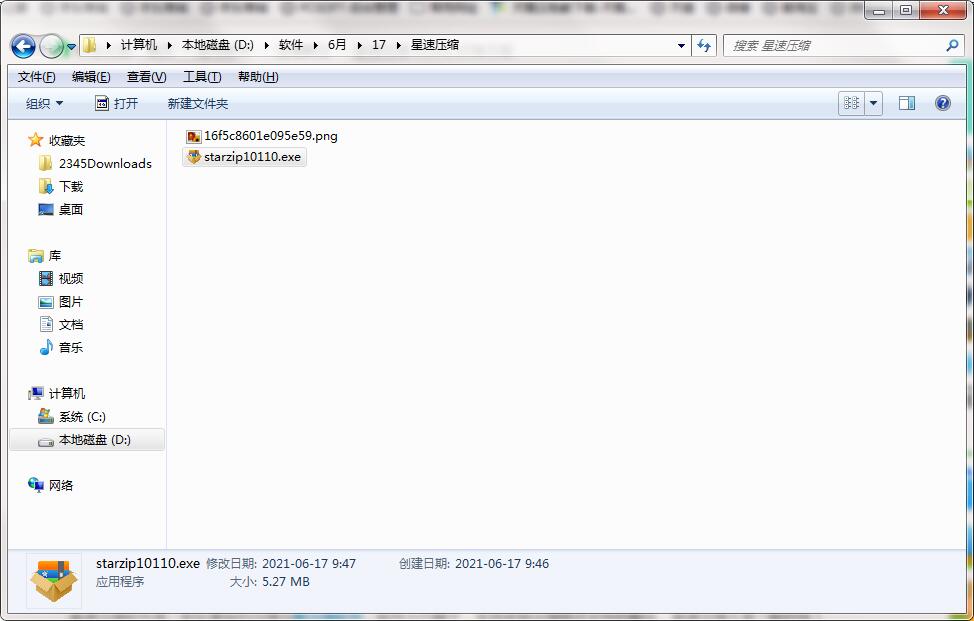Open the view options dropdown arrow
Image resolution: width=974 pixels, height=621 pixels.
pyautogui.click(x=873, y=103)
